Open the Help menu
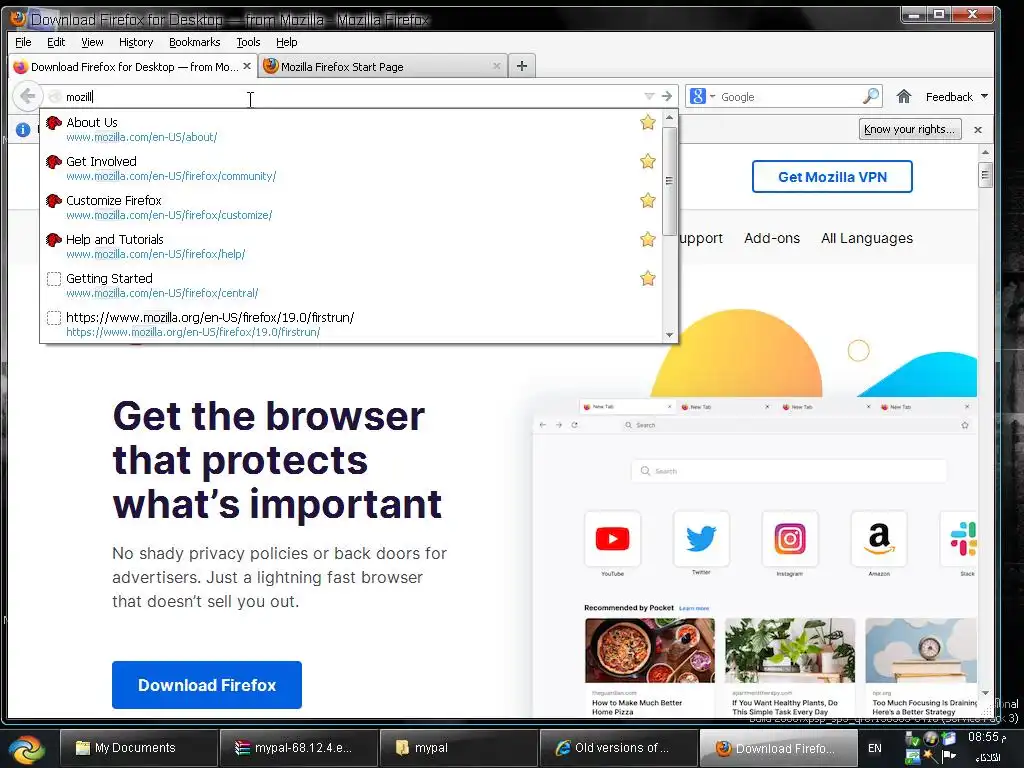 tap(287, 42)
